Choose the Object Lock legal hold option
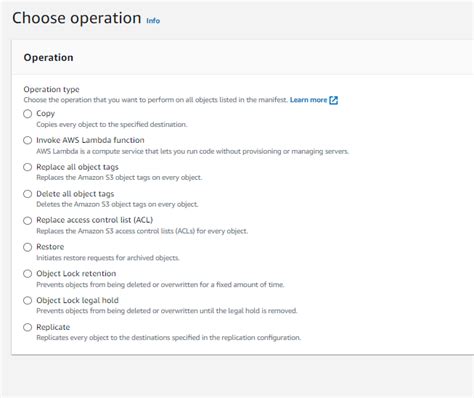474x398 pixels. pyautogui.click(x=28, y=300)
